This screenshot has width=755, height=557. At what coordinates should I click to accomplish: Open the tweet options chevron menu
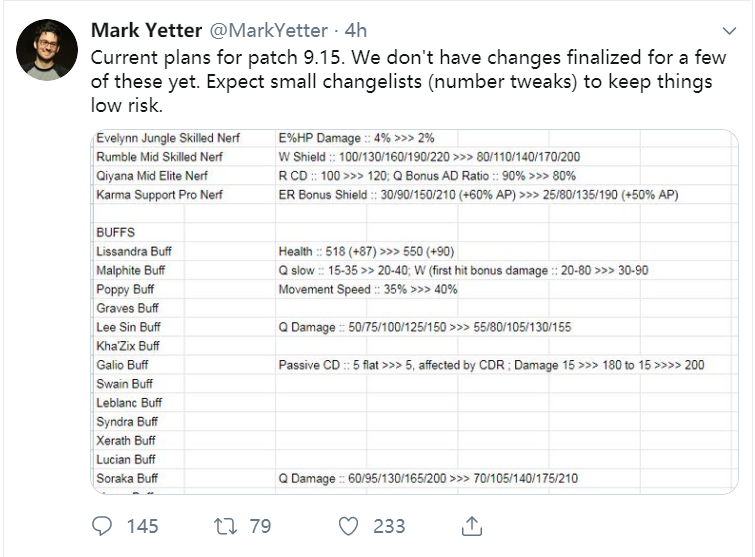coord(729,31)
